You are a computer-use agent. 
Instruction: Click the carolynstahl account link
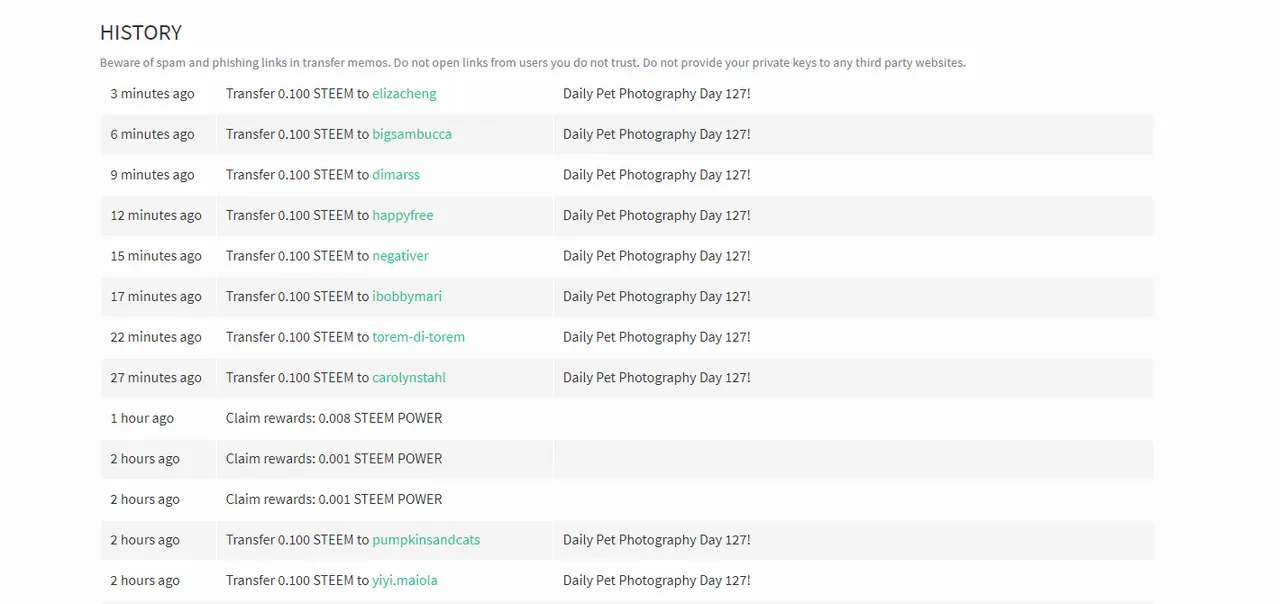(409, 378)
